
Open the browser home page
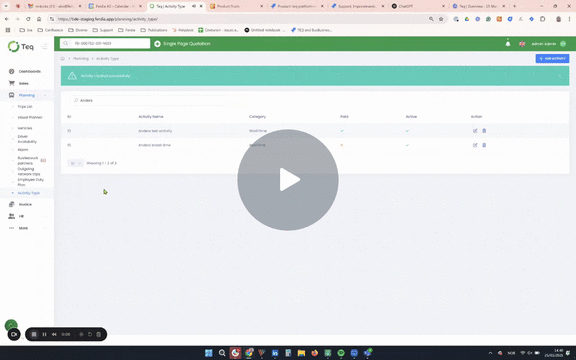point(39,19)
